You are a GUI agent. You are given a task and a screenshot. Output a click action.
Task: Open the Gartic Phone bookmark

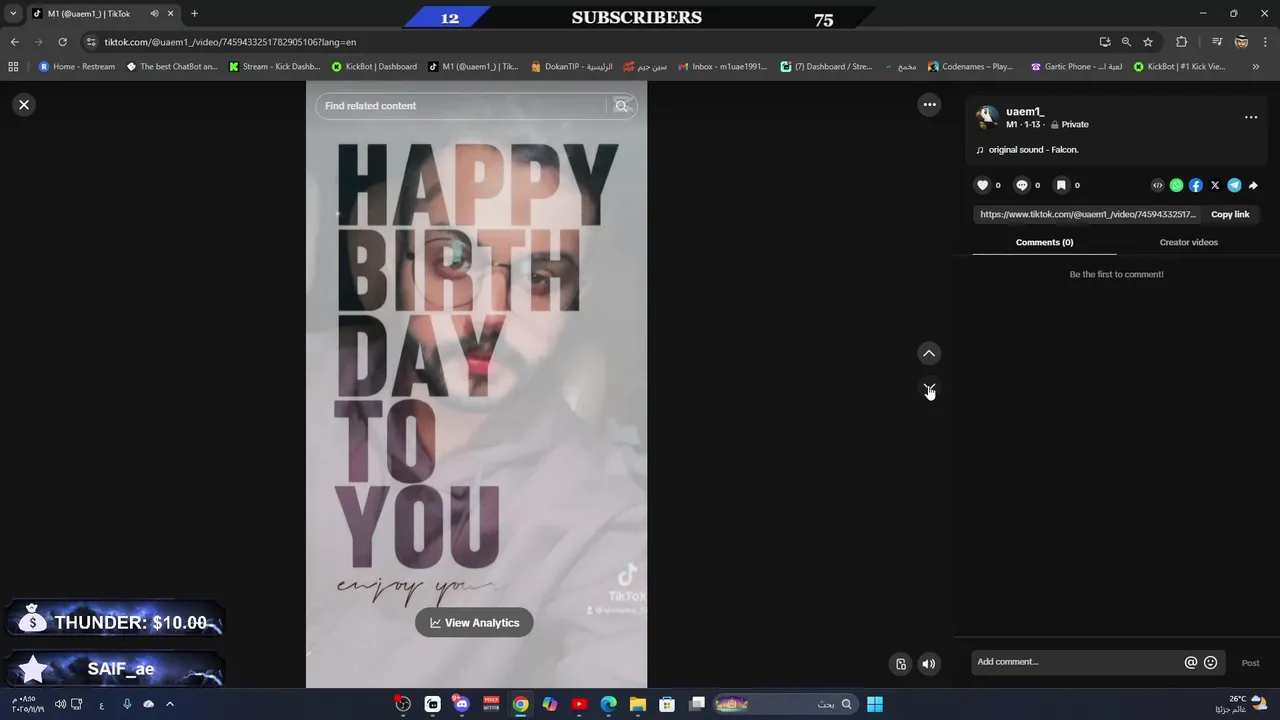tap(1076, 67)
